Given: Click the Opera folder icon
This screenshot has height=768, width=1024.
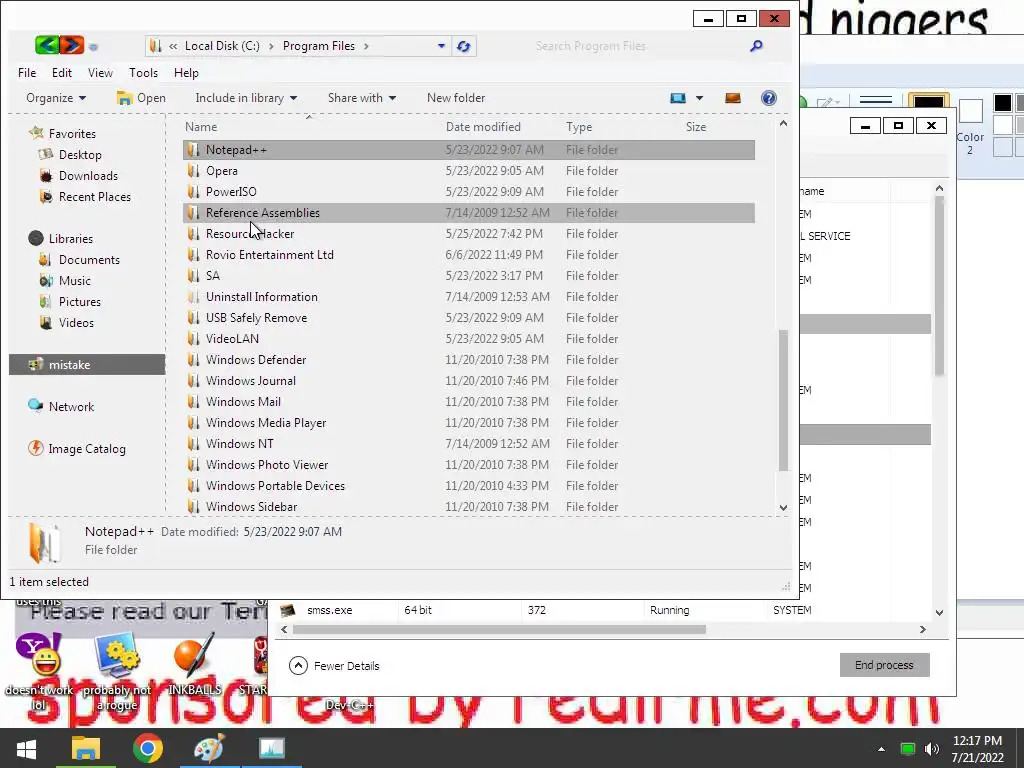Looking at the screenshot, I should coord(193,170).
